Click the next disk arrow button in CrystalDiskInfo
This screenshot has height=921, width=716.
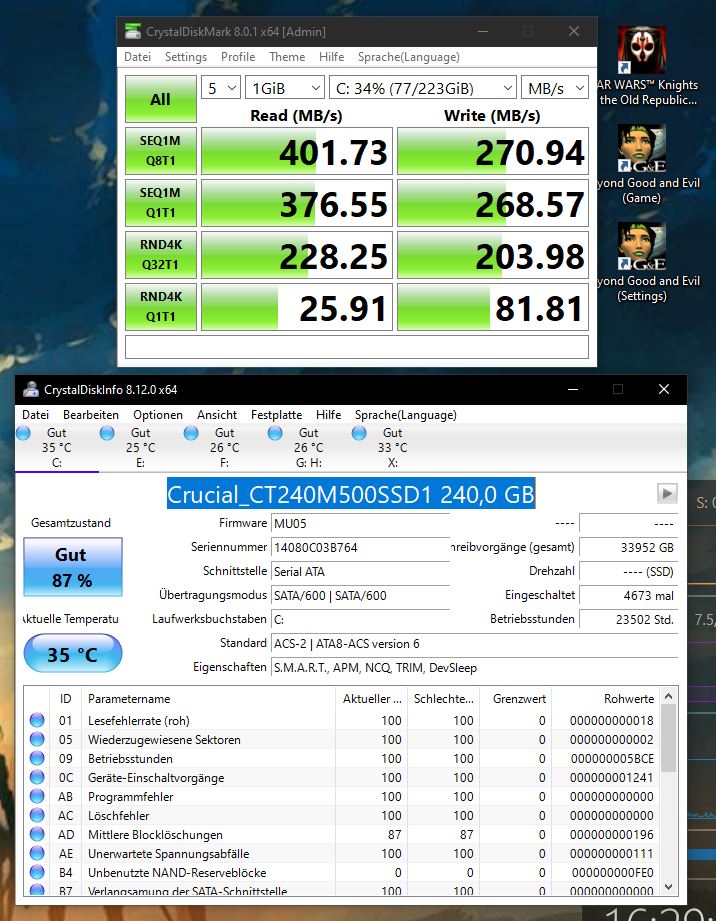click(x=667, y=493)
